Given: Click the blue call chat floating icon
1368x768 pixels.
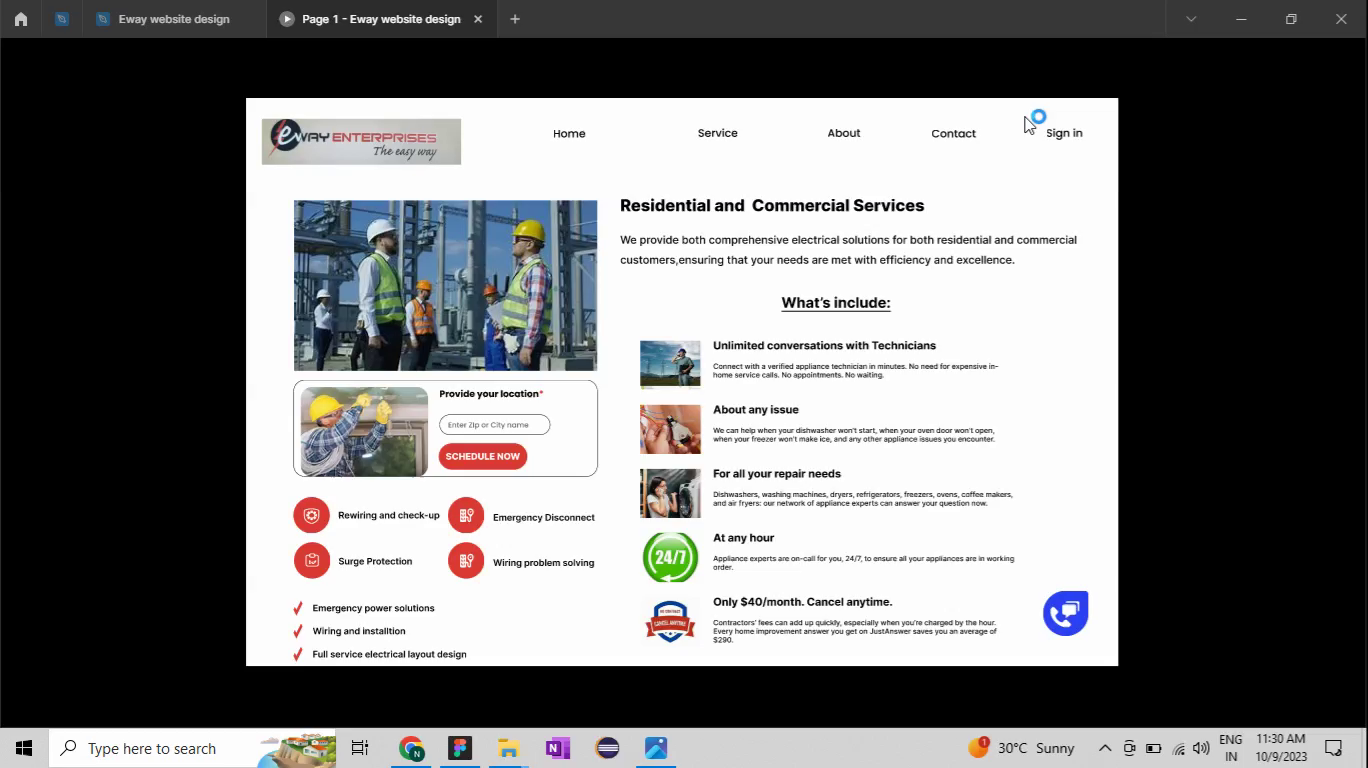Looking at the screenshot, I should 1065,613.
